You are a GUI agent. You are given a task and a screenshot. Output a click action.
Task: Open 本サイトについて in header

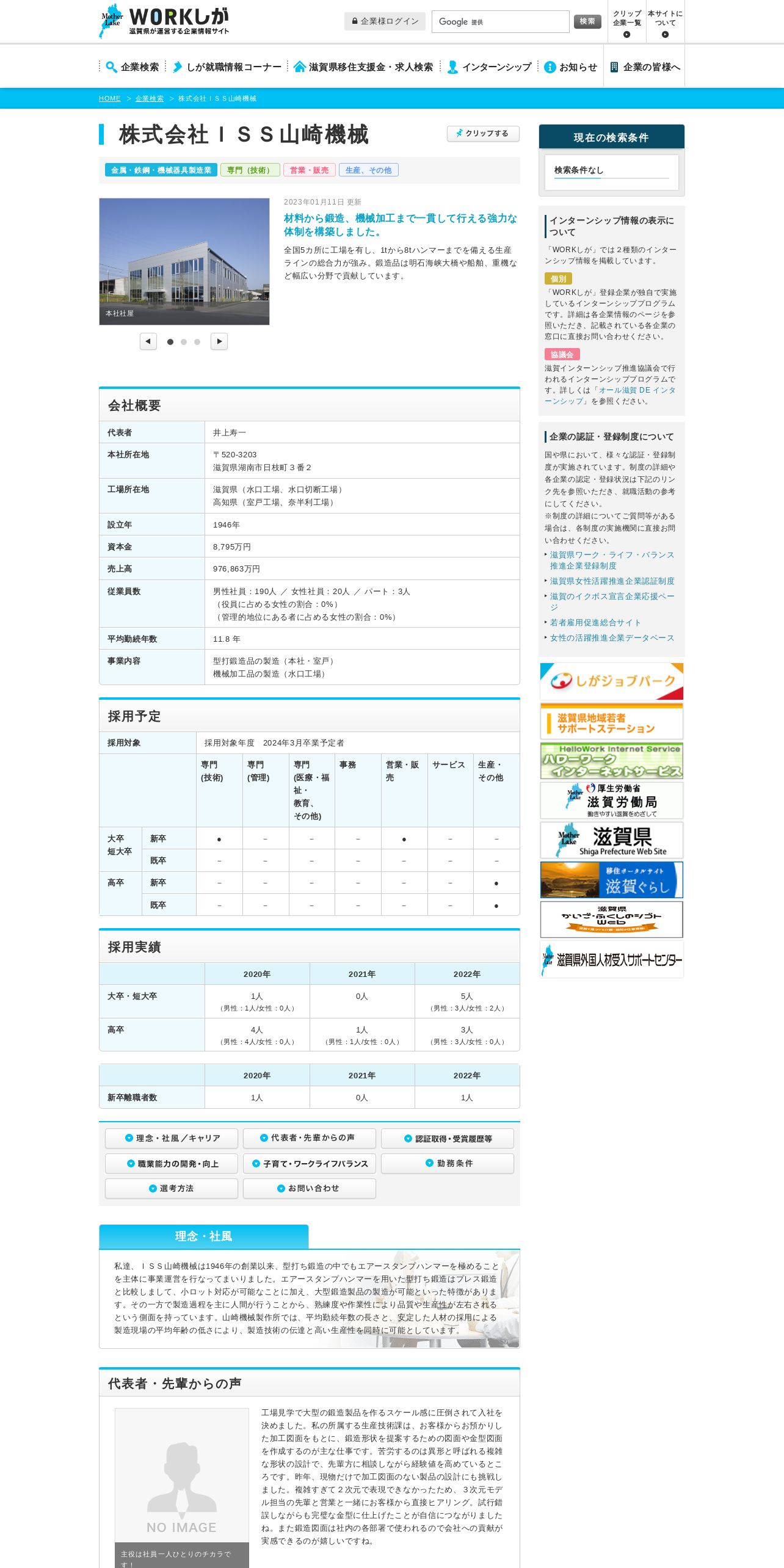pyautogui.click(x=665, y=23)
